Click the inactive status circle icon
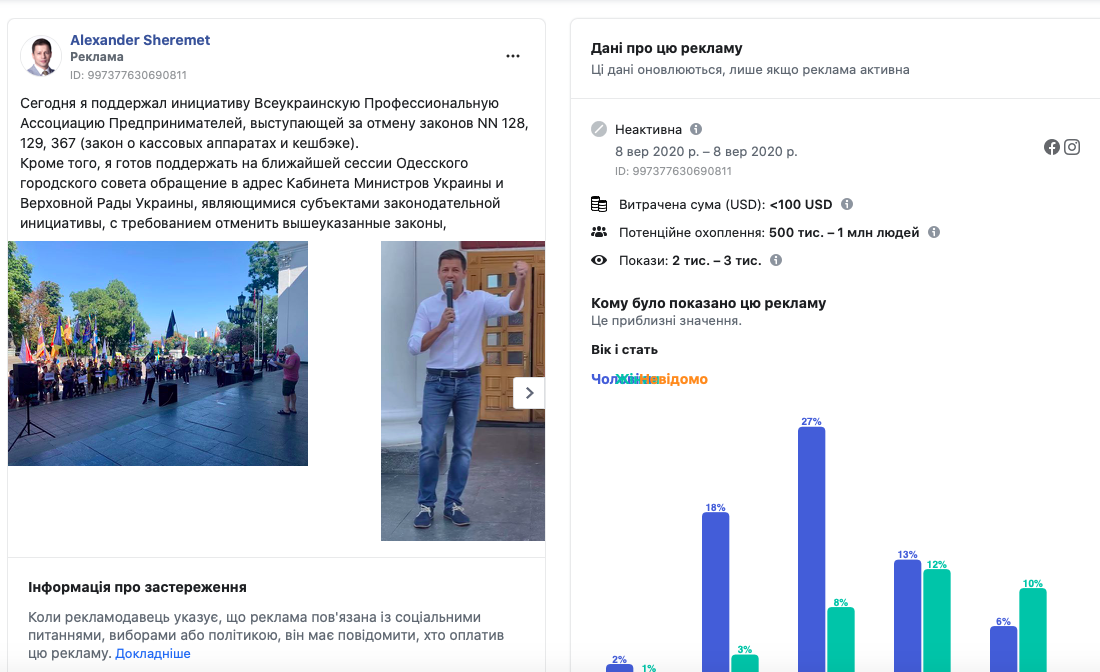 599,129
